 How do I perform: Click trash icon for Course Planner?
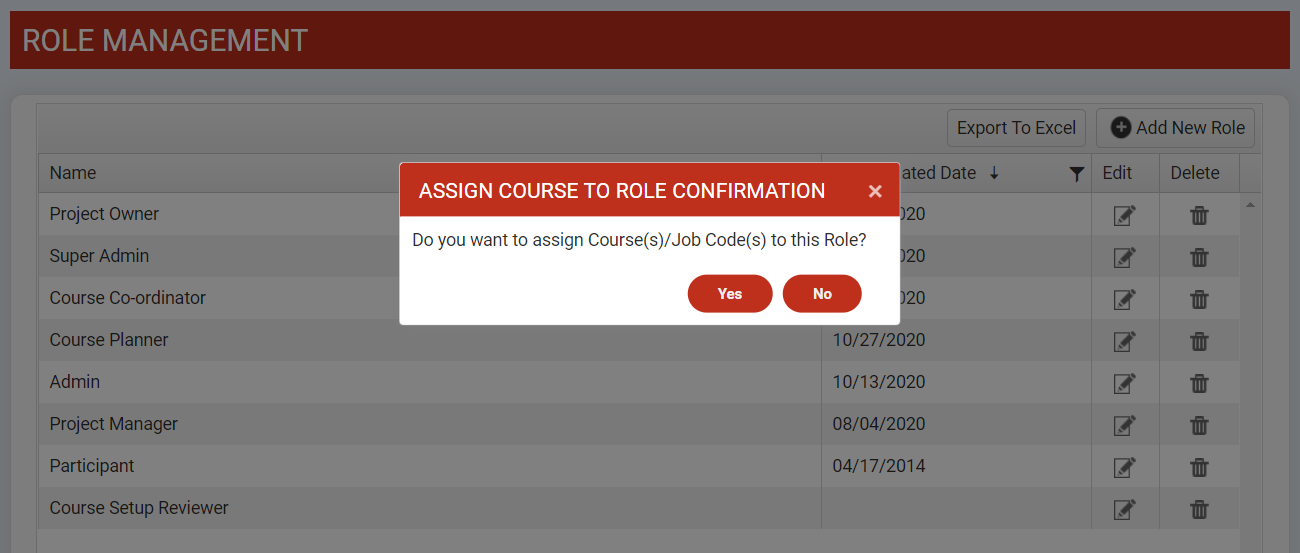[1199, 341]
